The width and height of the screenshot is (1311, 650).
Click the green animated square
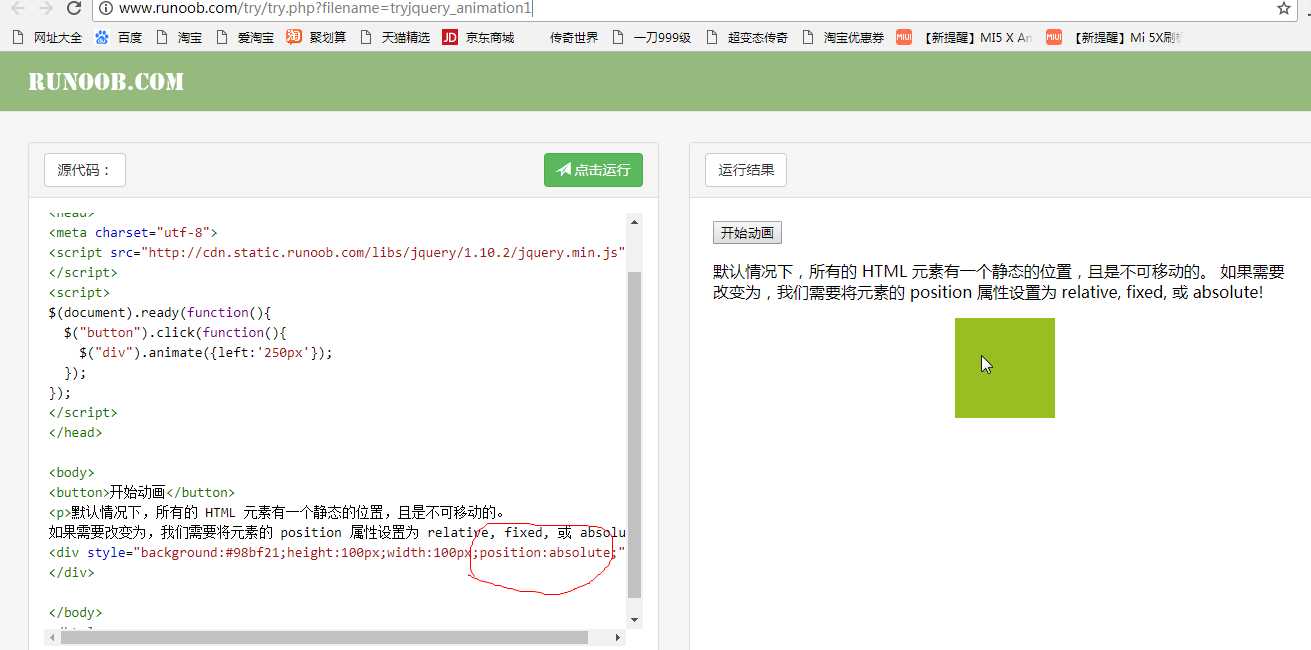coord(1005,368)
